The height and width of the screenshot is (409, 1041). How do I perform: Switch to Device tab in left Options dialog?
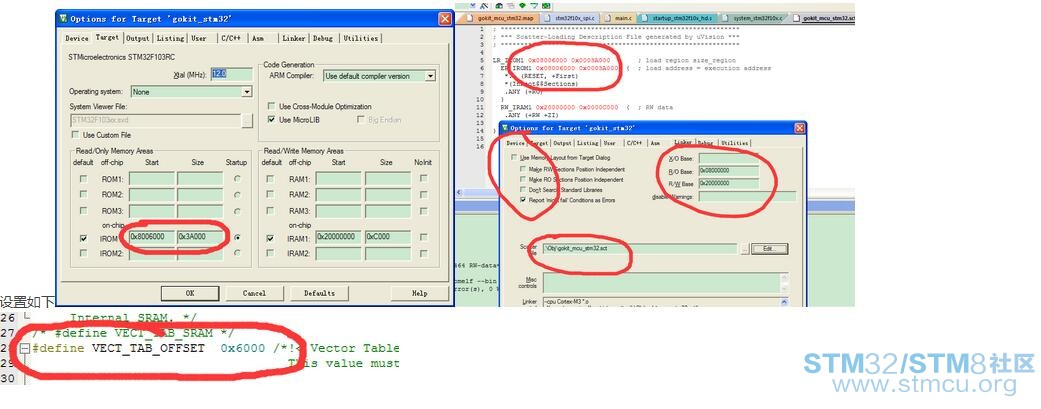pos(76,39)
